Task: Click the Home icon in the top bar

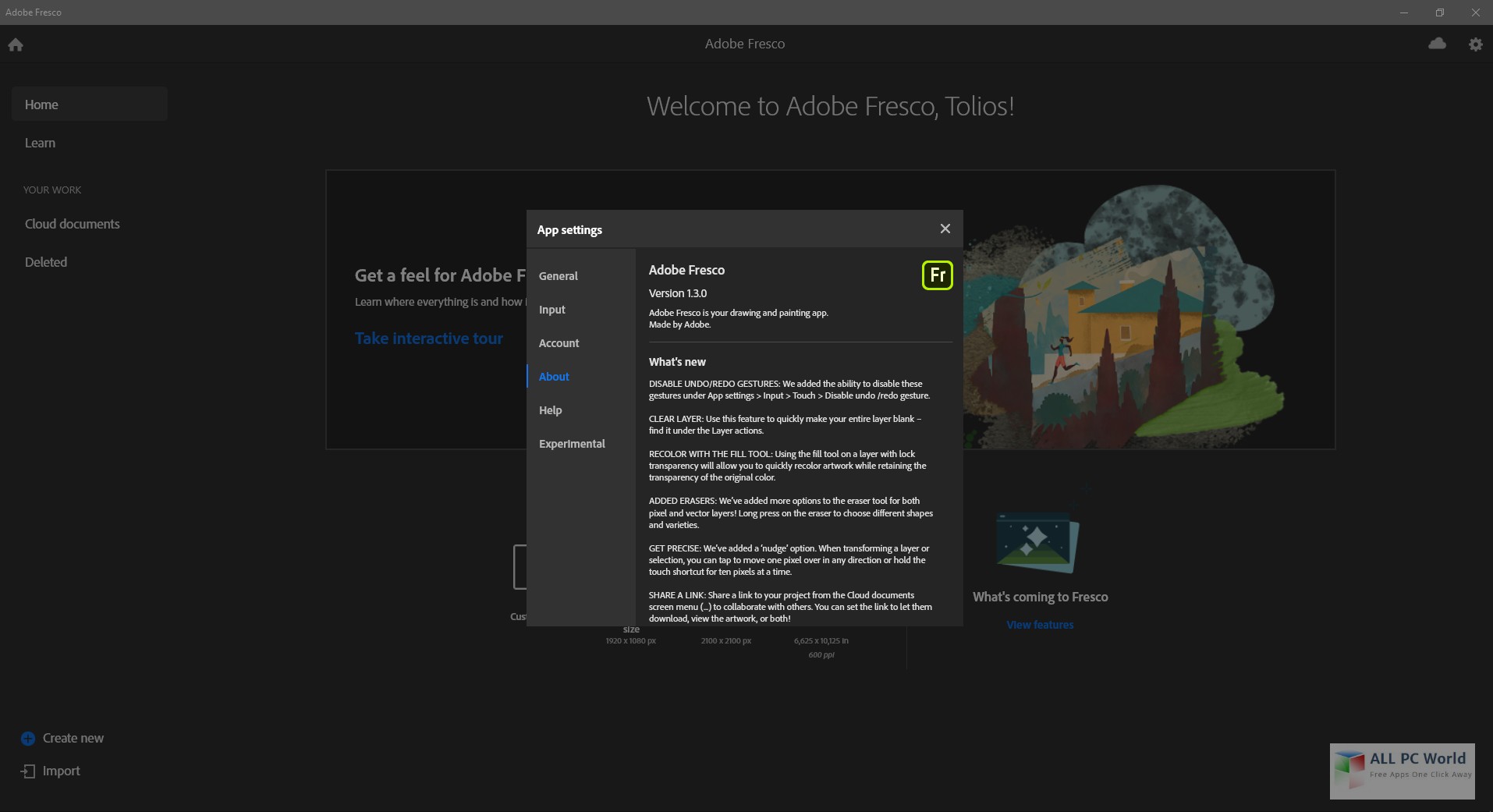Action: click(16, 44)
